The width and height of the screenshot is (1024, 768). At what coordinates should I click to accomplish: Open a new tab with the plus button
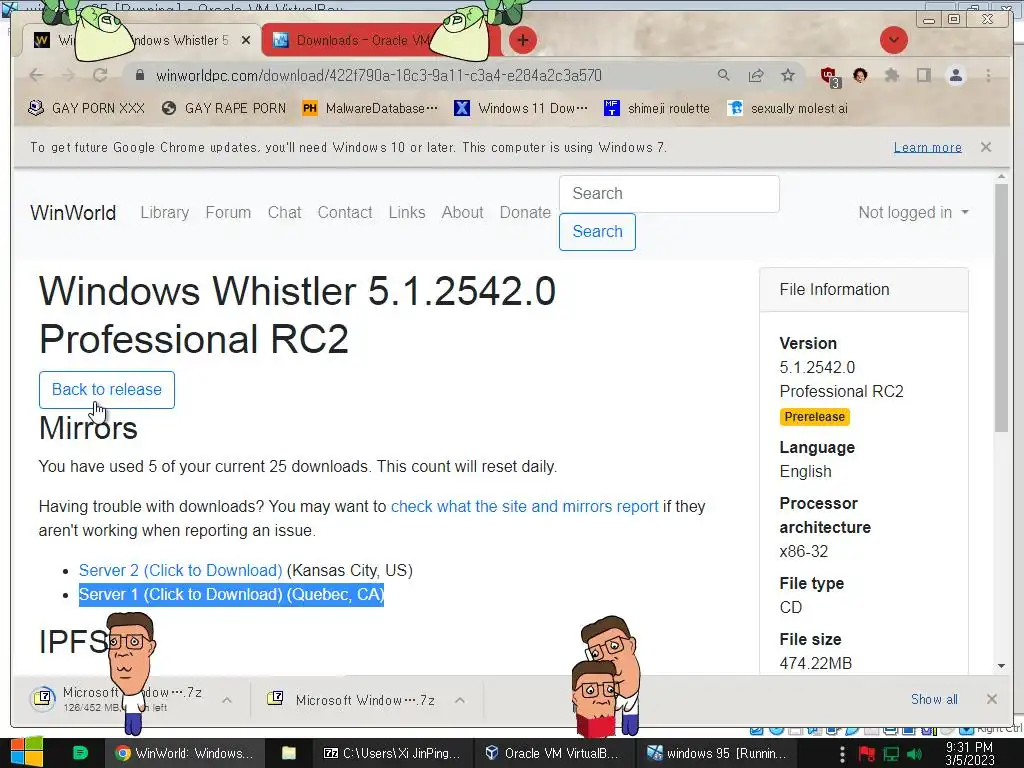[x=522, y=40]
